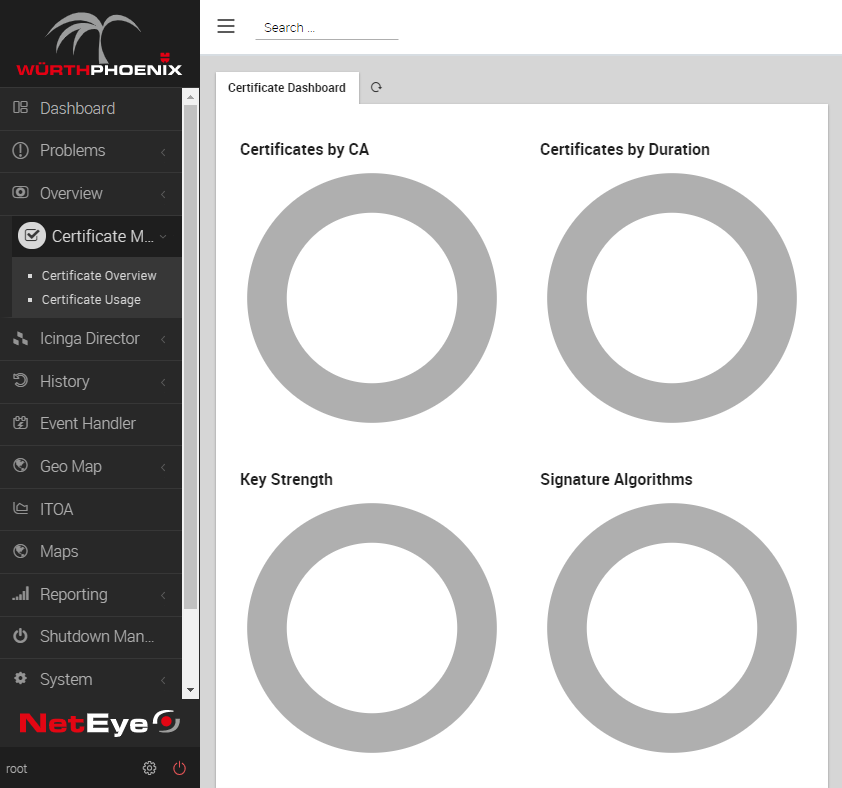Click the Icinga Director cubes icon
The height and width of the screenshot is (788, 842).
(x=20, y=338)
